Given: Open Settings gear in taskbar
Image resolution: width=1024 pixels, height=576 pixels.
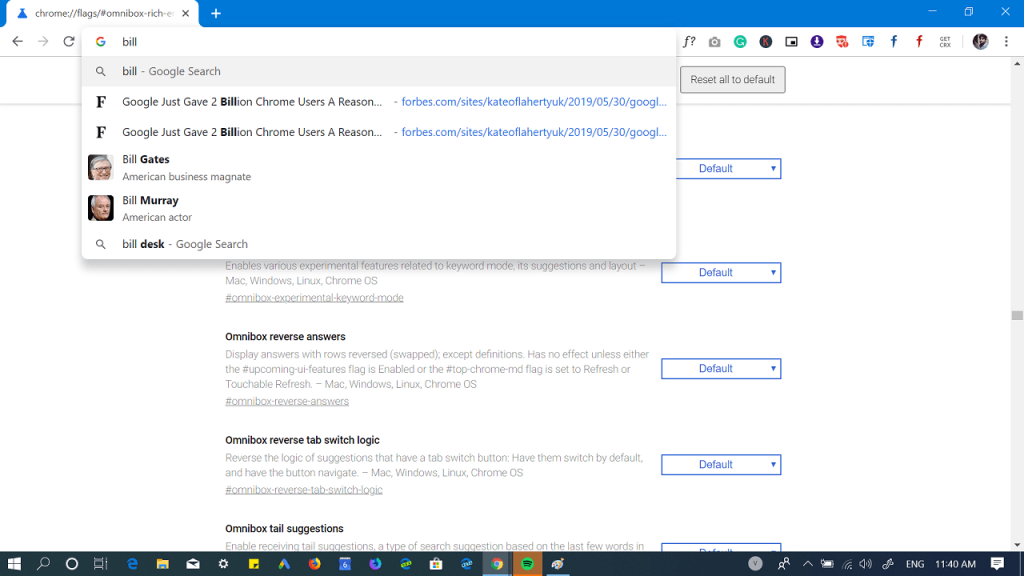Looking at the screenshot, I should point(223,564).
